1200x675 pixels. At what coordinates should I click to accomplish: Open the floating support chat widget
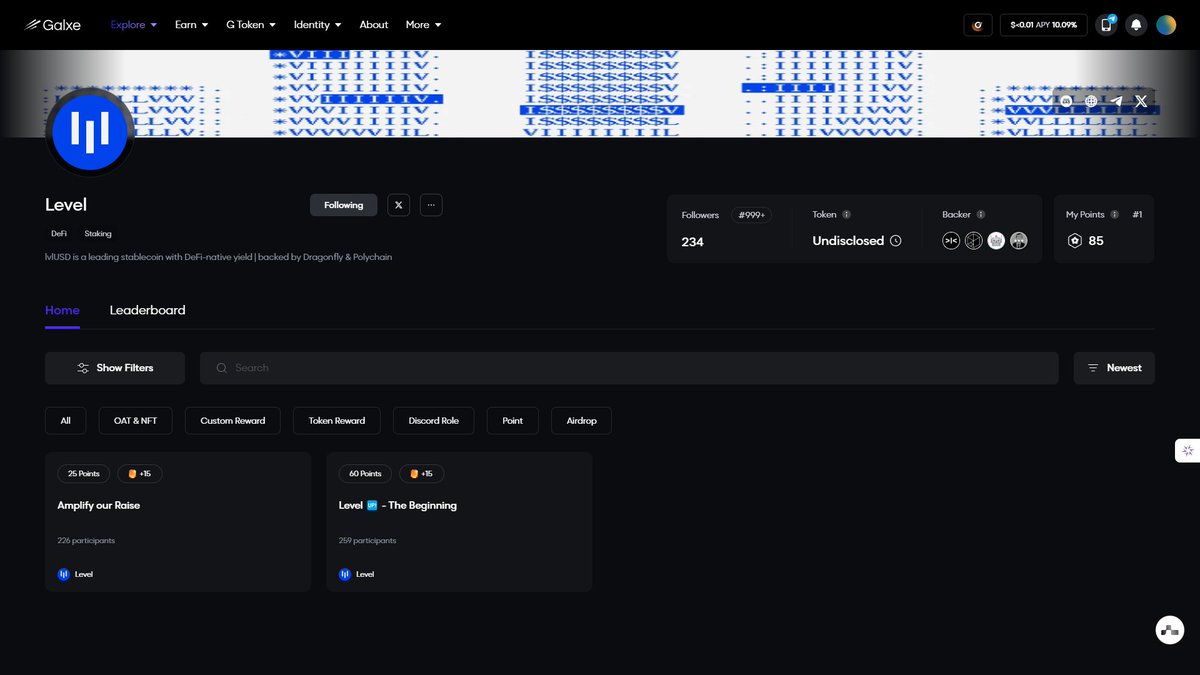pyautogui.click(x=1170, y=630)
